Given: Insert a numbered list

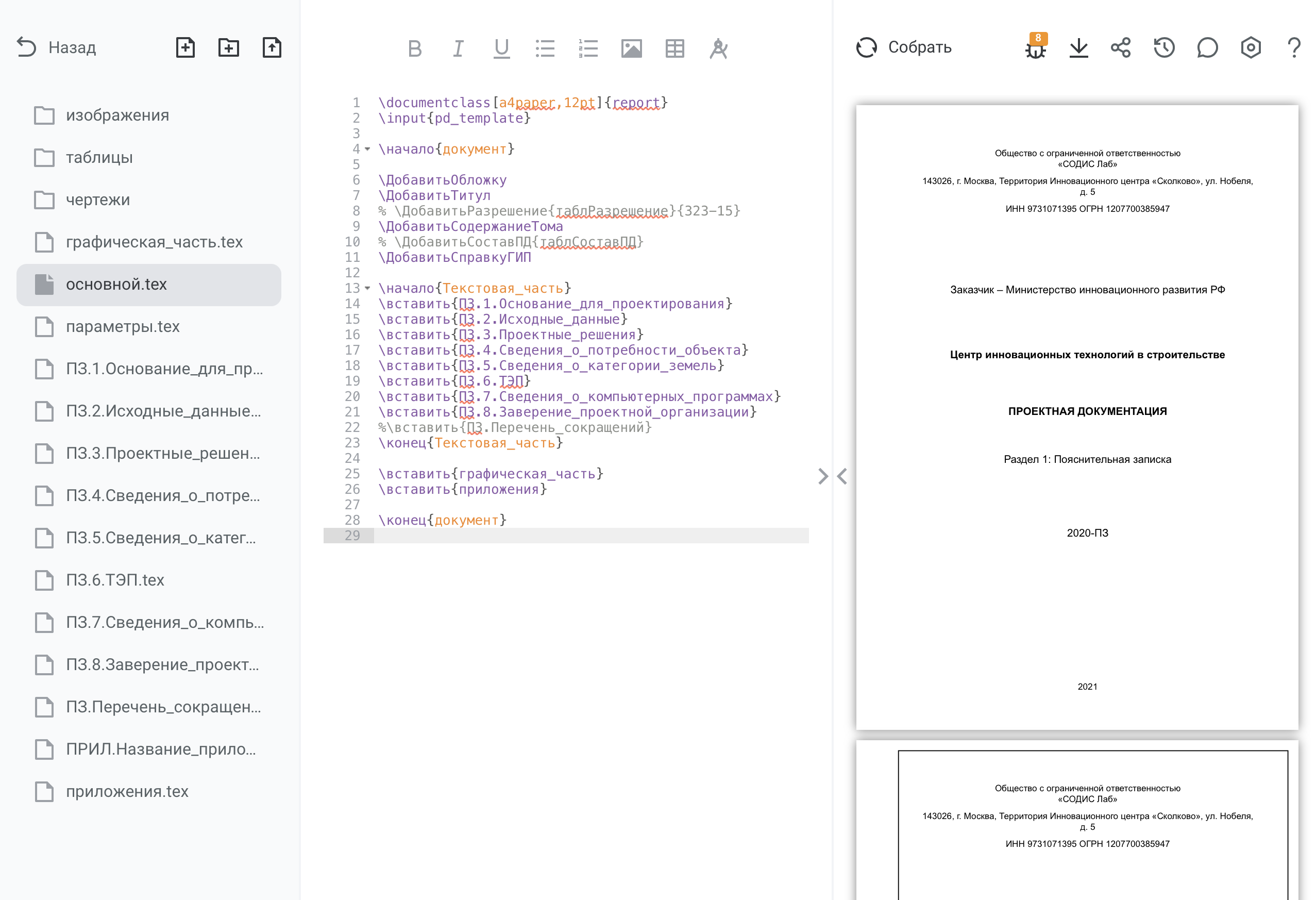Looking at the screenshot, I should click(x=588, y=48).
